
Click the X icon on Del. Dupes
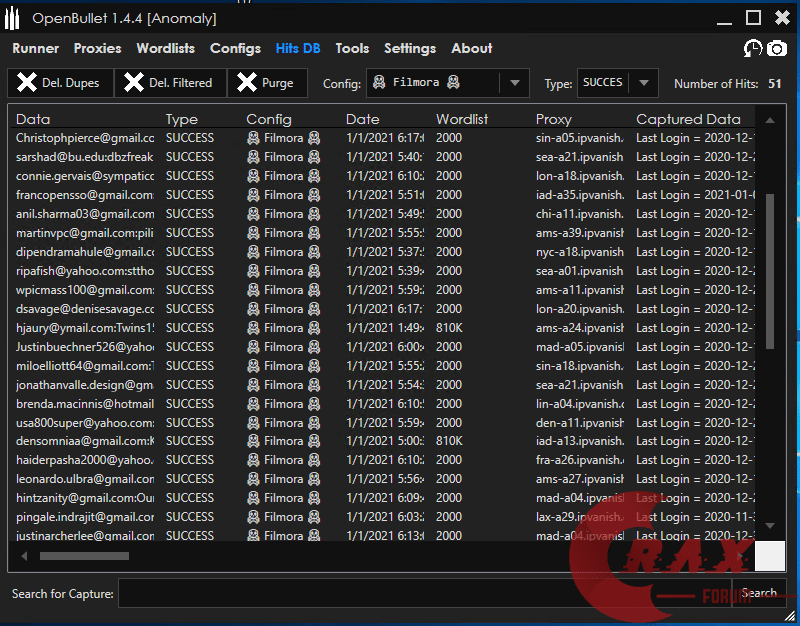pos(27,82)
